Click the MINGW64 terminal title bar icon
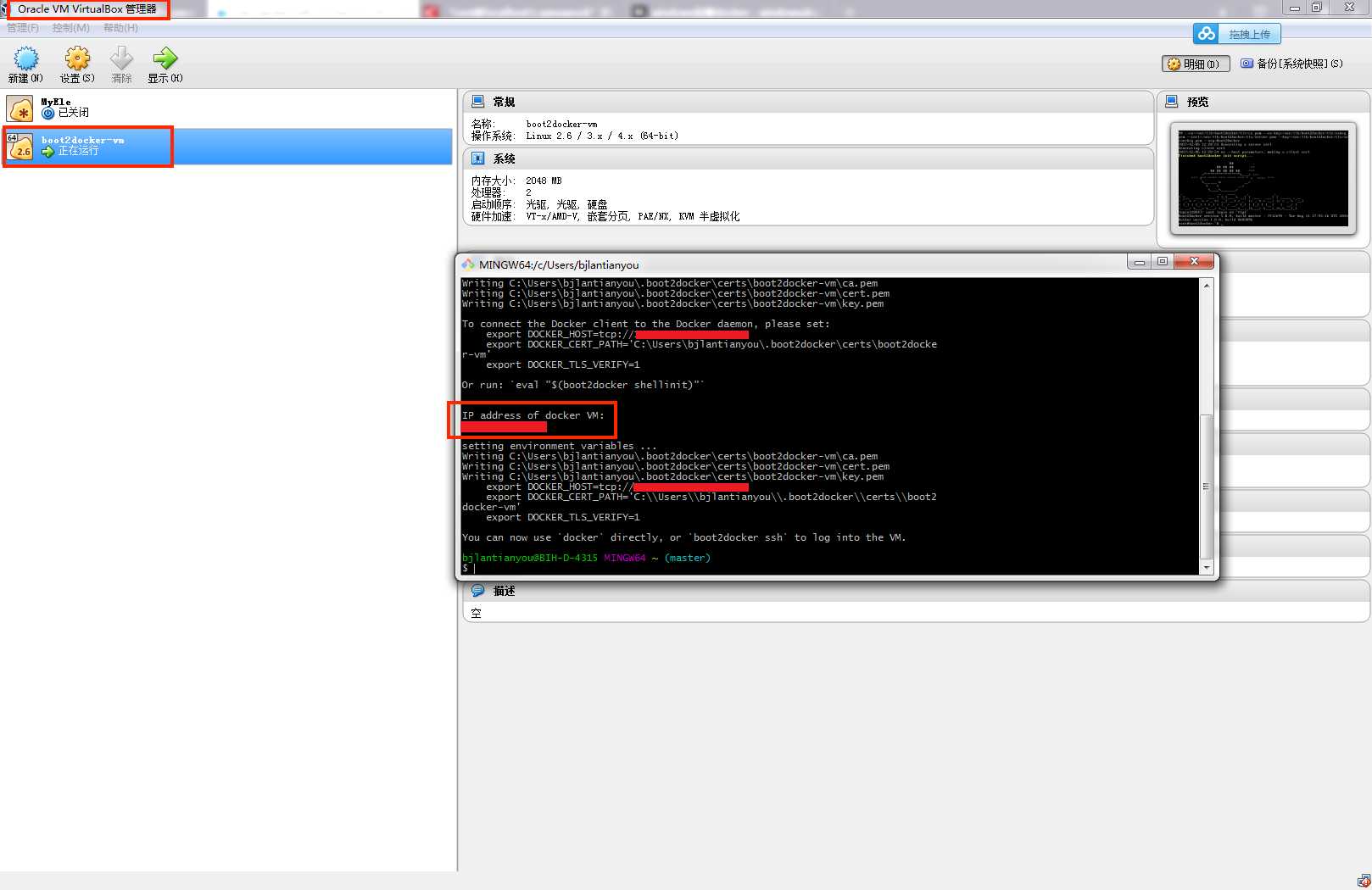Screen dimensions: 1372x890 [x=468, y=264]
